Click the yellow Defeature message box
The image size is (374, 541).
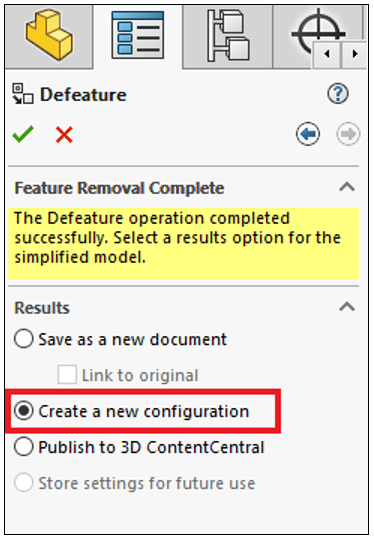pos(184,243)
